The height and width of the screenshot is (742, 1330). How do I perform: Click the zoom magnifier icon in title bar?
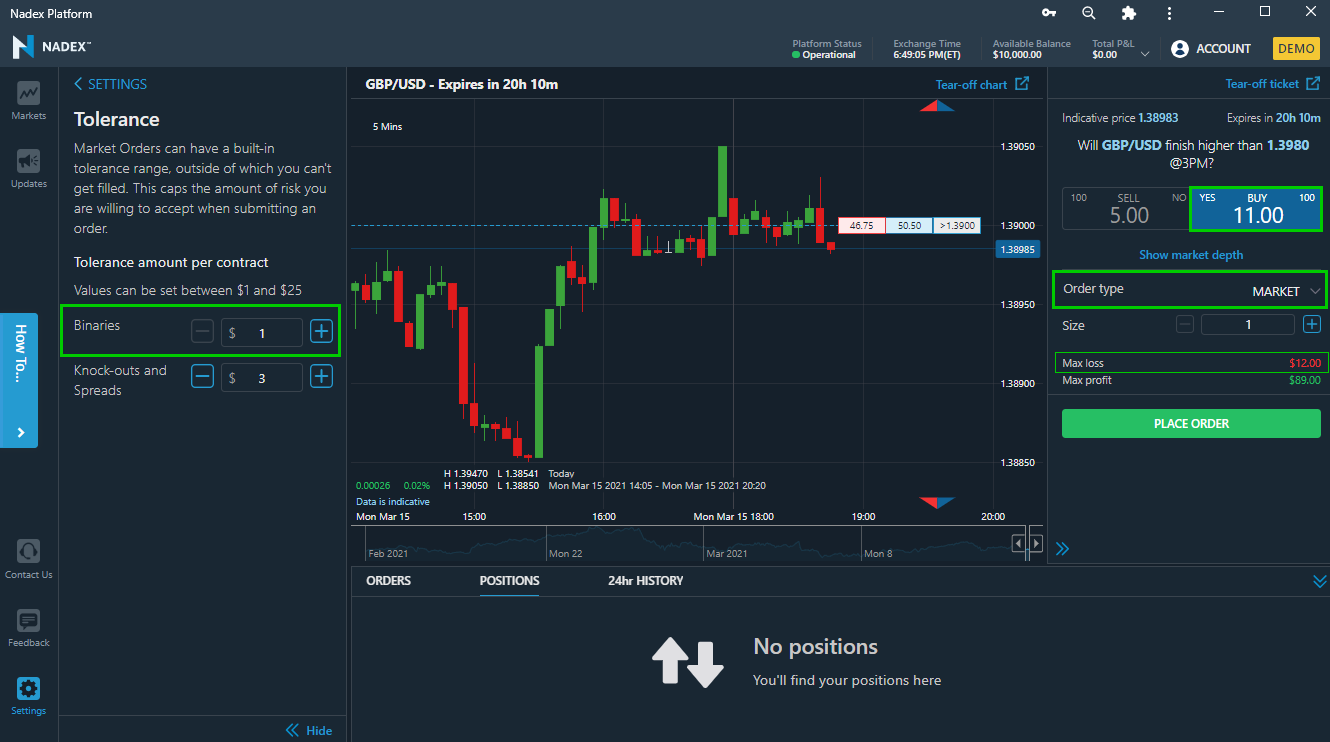click(x=1089, y=13)
